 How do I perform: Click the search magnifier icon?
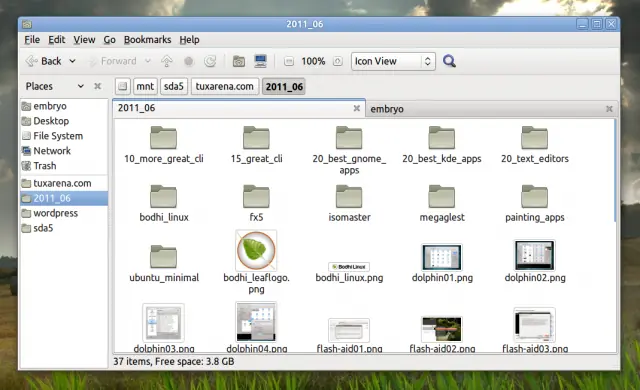pos(449,61)
